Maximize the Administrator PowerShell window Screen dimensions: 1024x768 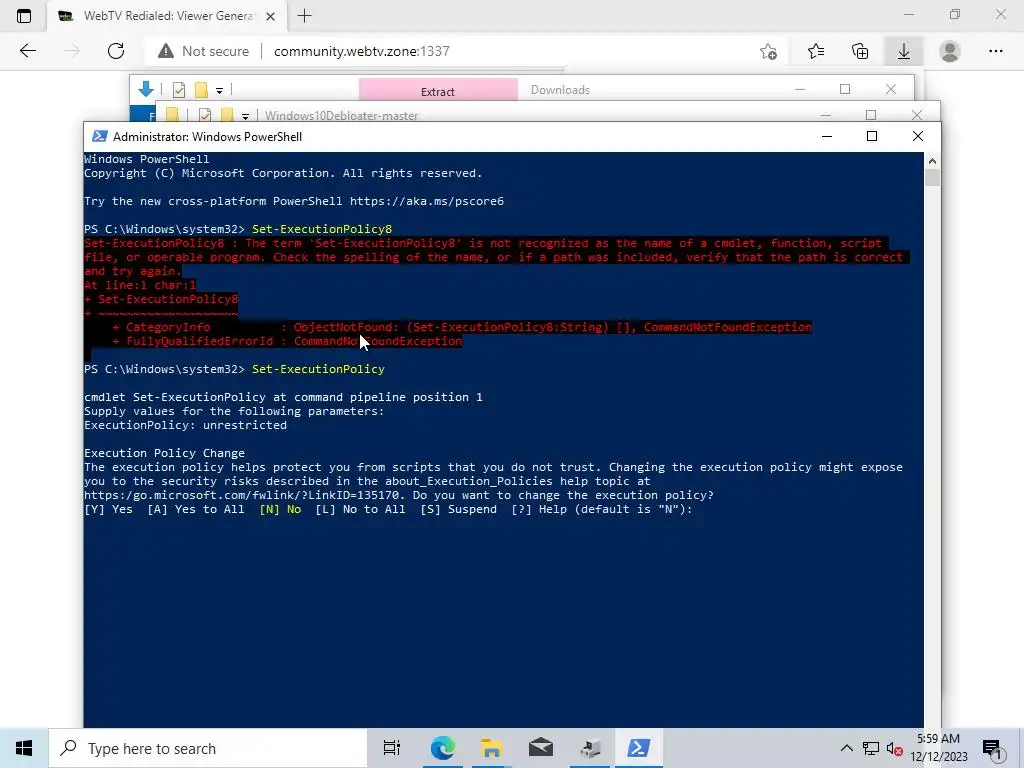pos(872,136)
